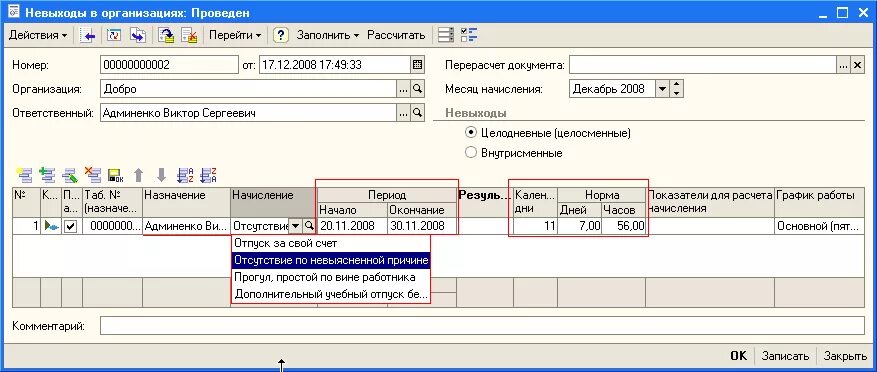Click the arrow icon in row 1 K column
Screen dimensions: 877x372
tap(51, 227)
